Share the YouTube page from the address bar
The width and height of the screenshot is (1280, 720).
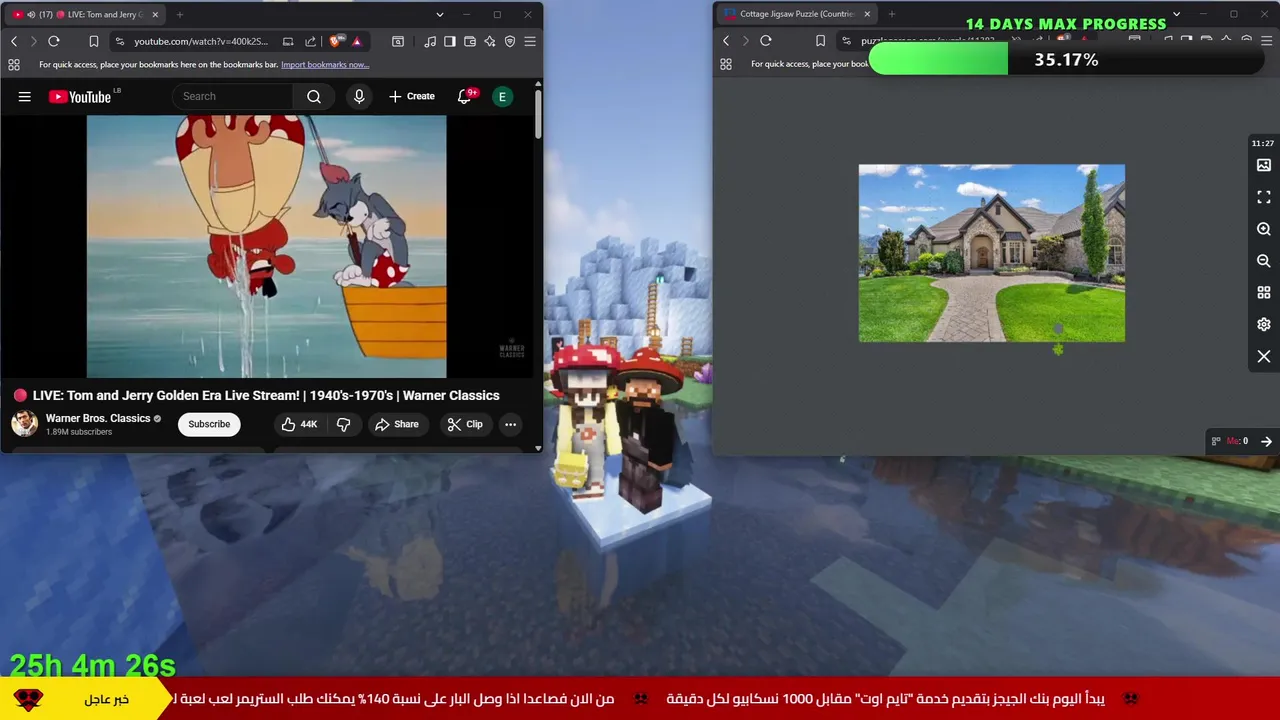(x=311, y=41)
